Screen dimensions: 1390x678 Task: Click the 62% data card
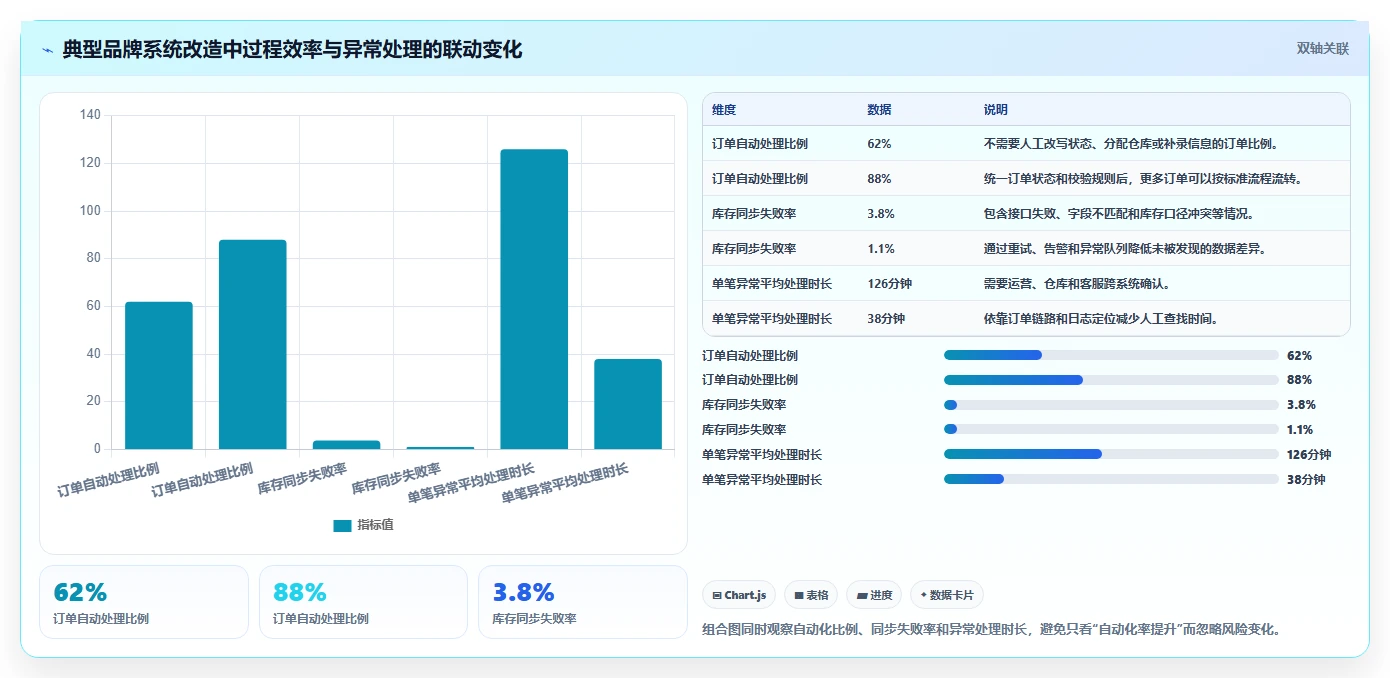coord(144,602)
